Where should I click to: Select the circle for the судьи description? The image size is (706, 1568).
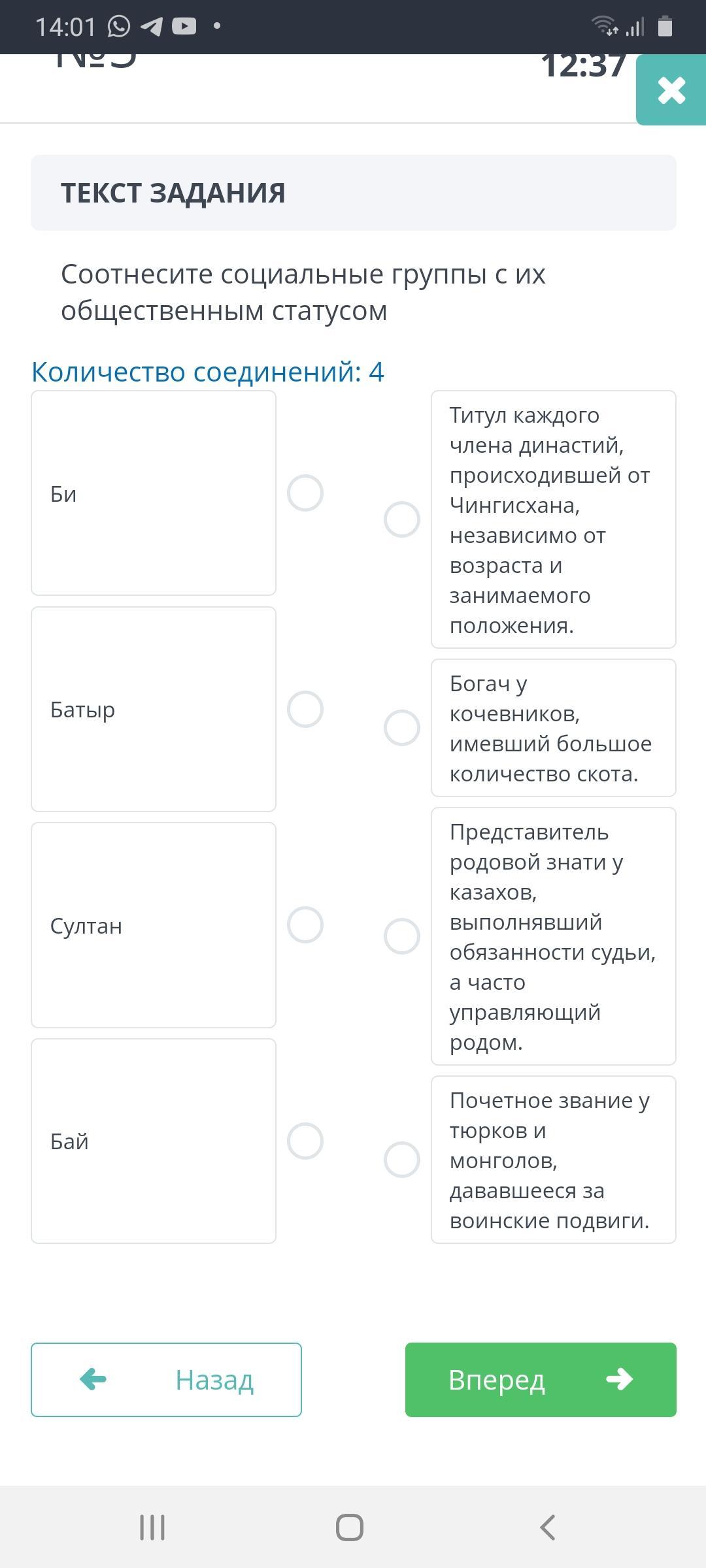tap(402, 936)
